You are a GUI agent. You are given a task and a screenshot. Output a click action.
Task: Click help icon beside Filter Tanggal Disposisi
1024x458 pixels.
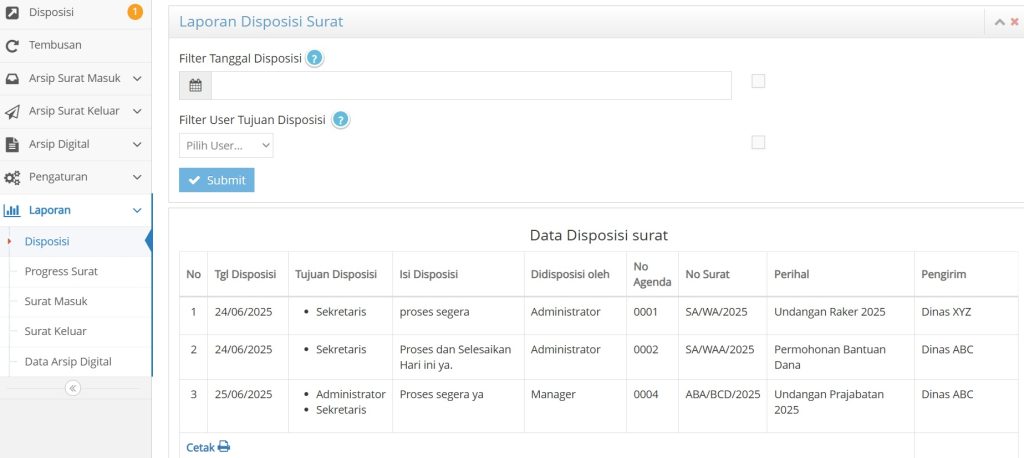315,59
